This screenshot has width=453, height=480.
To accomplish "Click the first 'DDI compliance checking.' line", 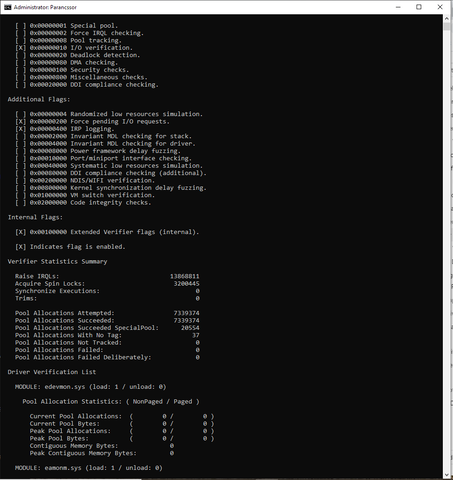I will pyautogui.click(x=87, y=85).
